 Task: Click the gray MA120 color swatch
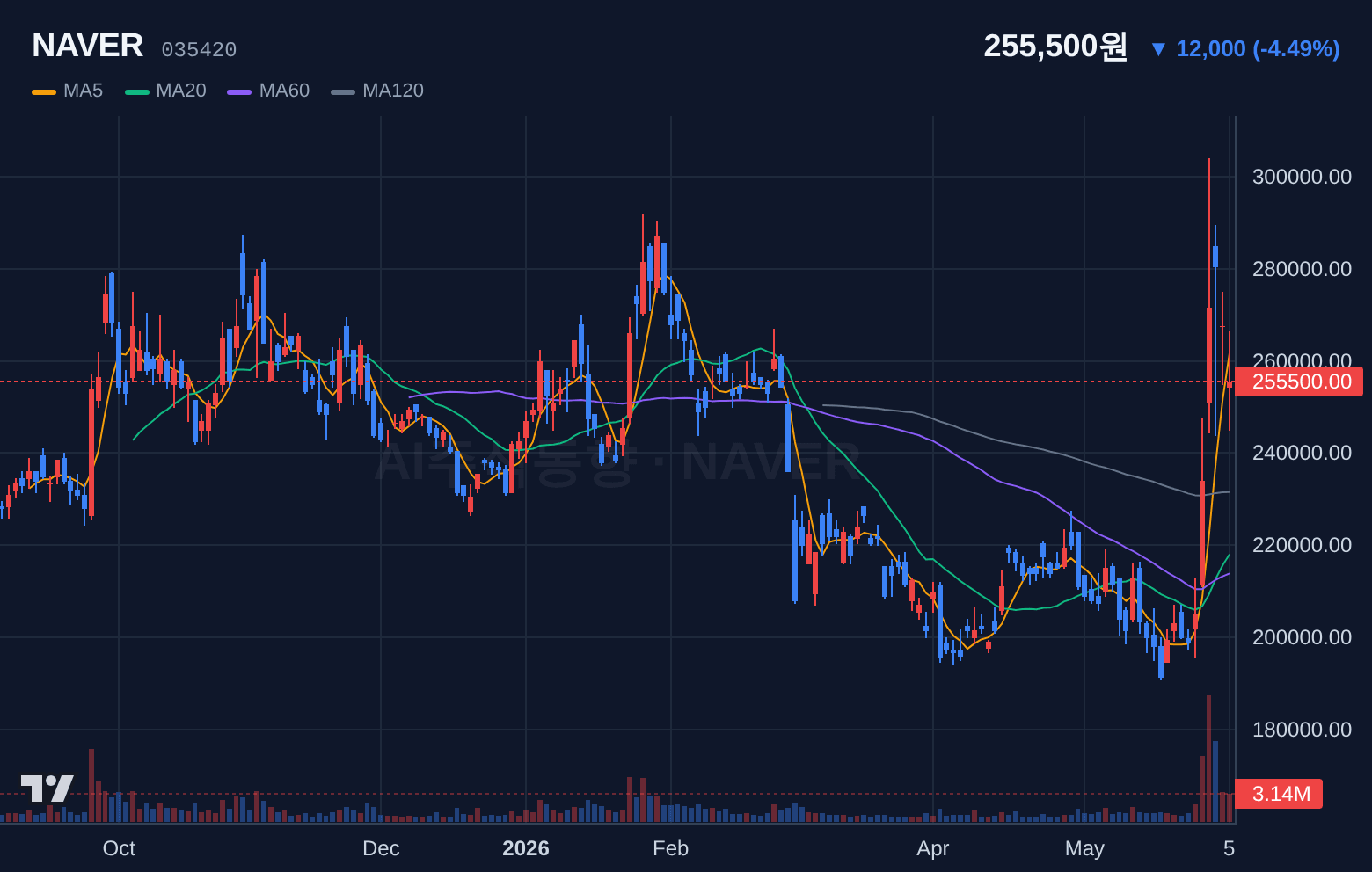343,91
